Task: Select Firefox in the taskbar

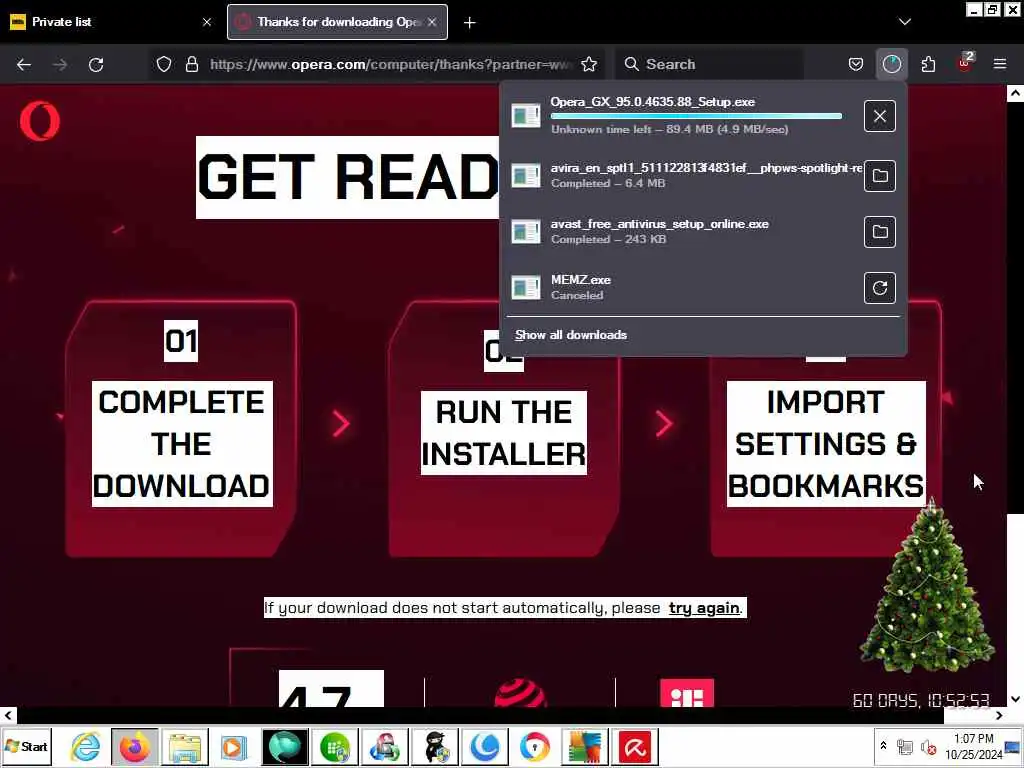Action: [135, 746]
